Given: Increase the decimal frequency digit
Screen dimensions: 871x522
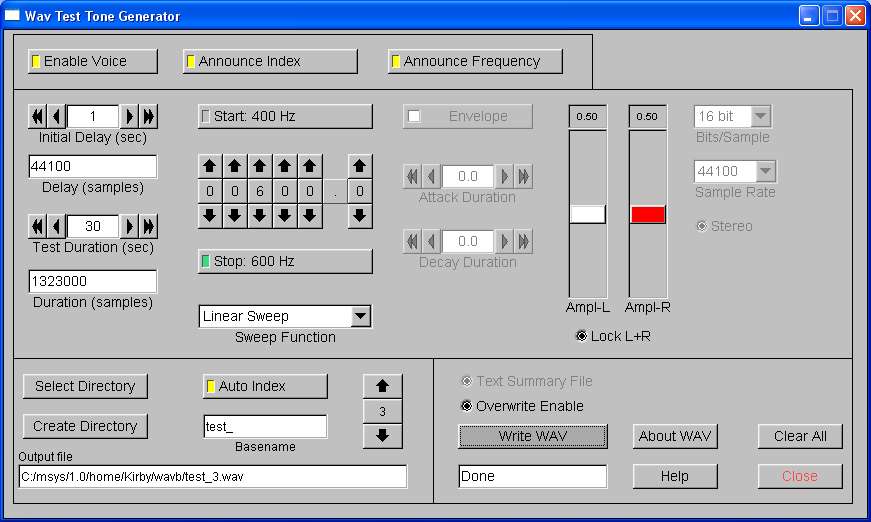Looking at the screenshot, I should point(360,166).
